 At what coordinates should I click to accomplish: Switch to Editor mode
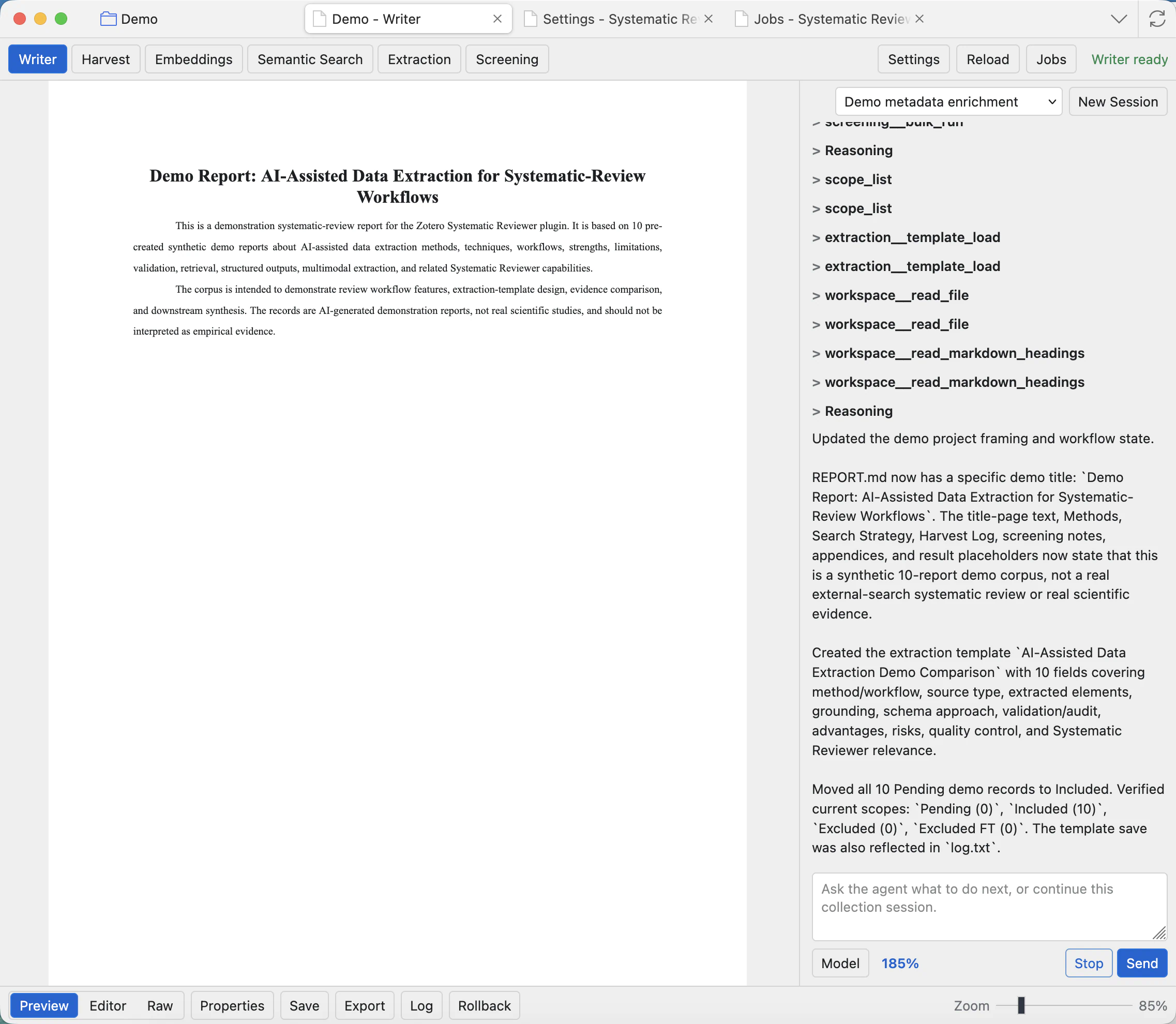point(108,1006)
